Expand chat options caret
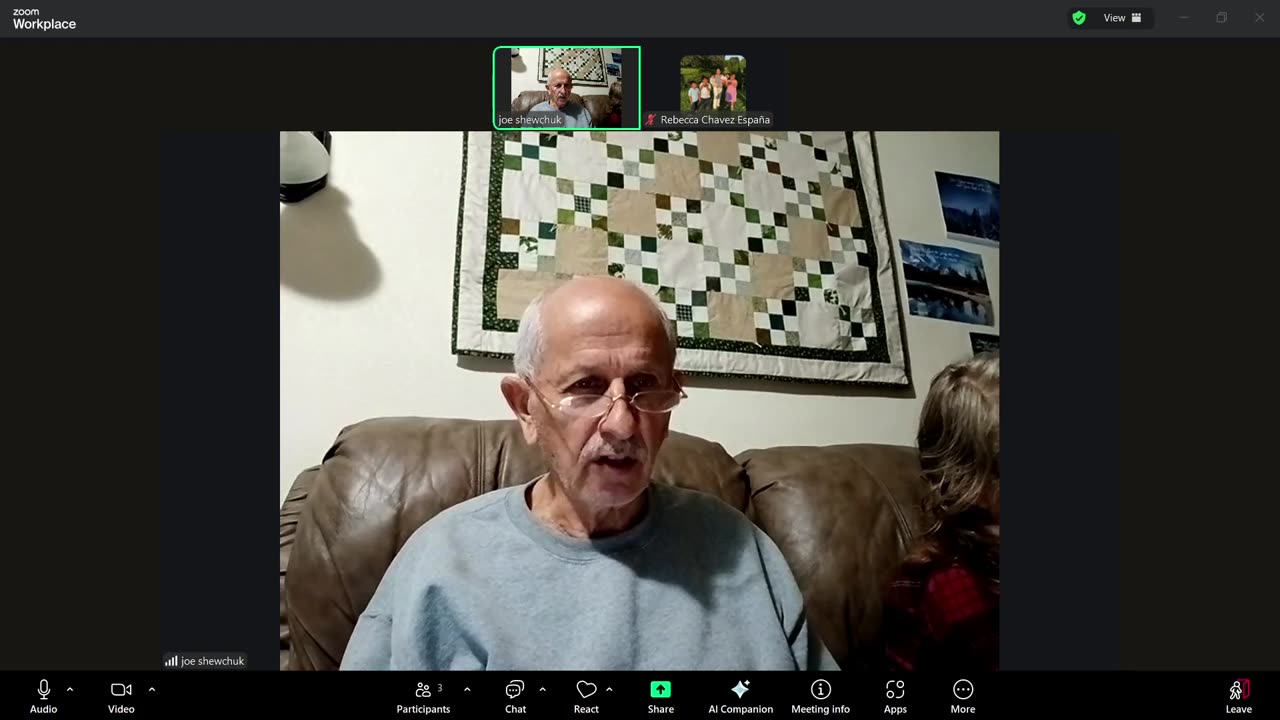Screen dimensions: 1280x720 coord(542,689)
